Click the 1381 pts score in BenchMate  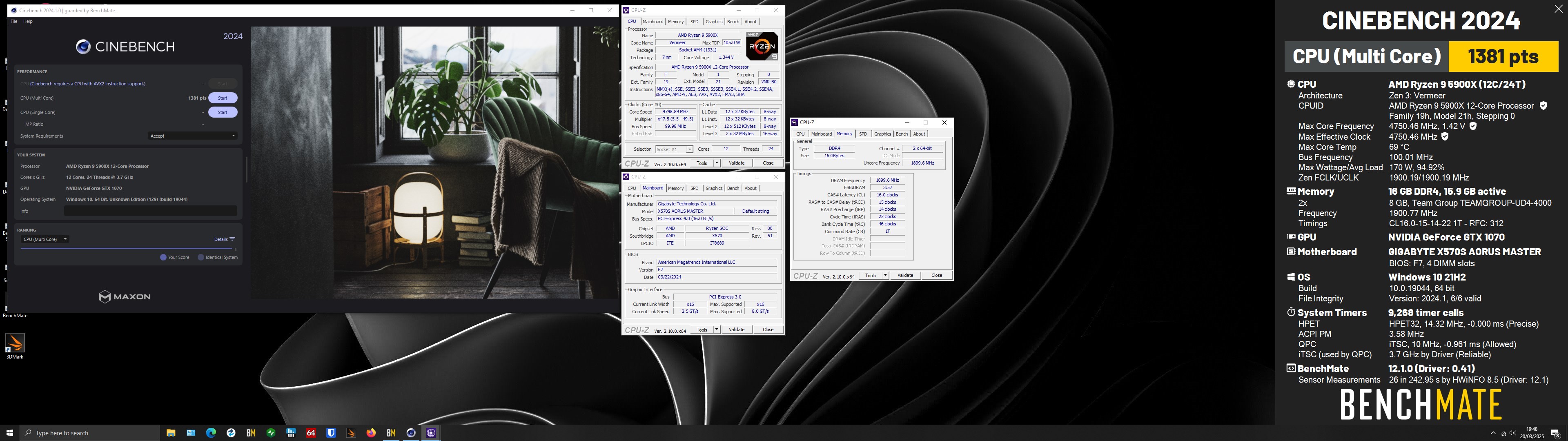pyautogui.click(x=1503, y=57)
